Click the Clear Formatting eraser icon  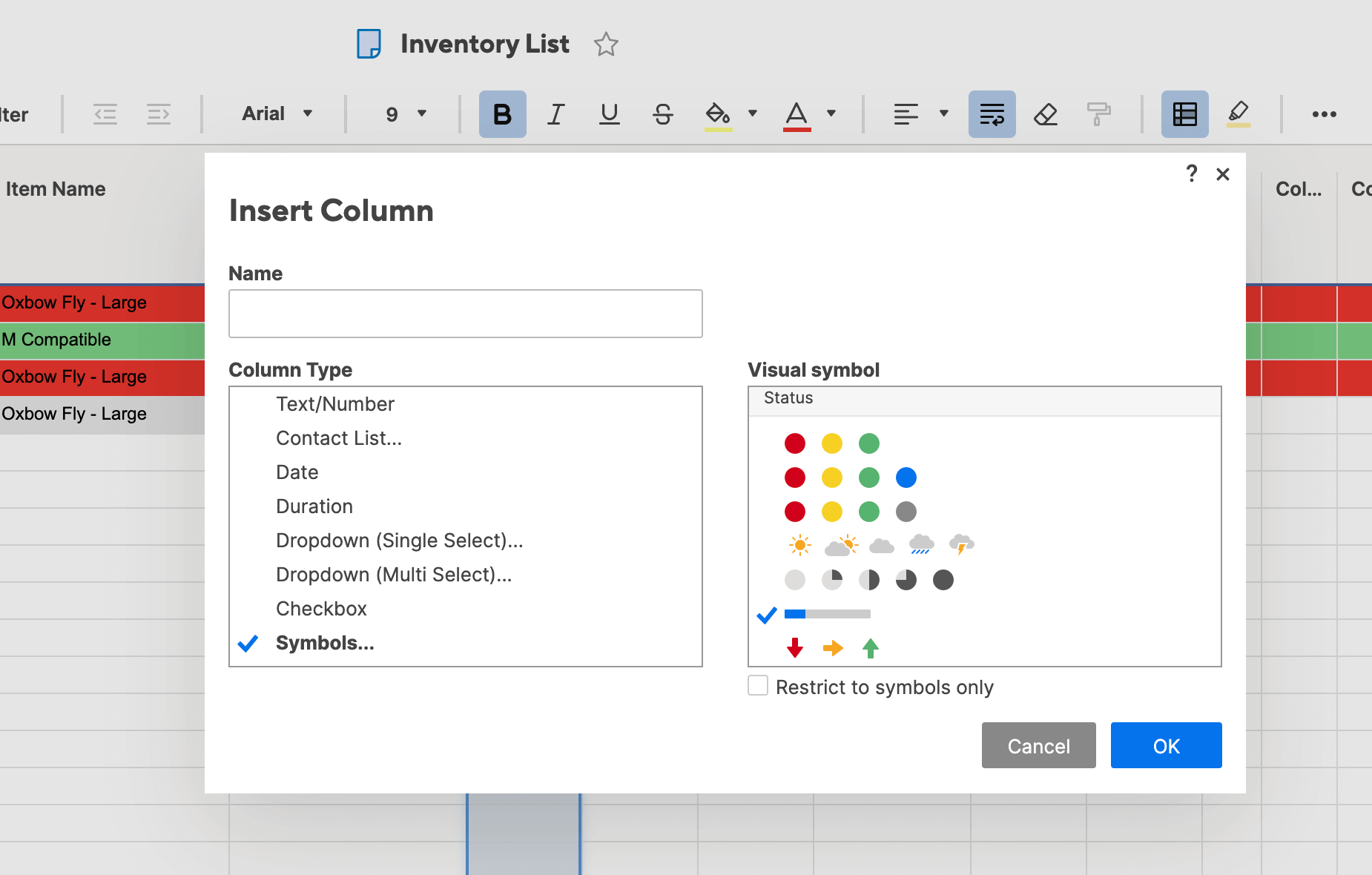(x=1045, y=114)
